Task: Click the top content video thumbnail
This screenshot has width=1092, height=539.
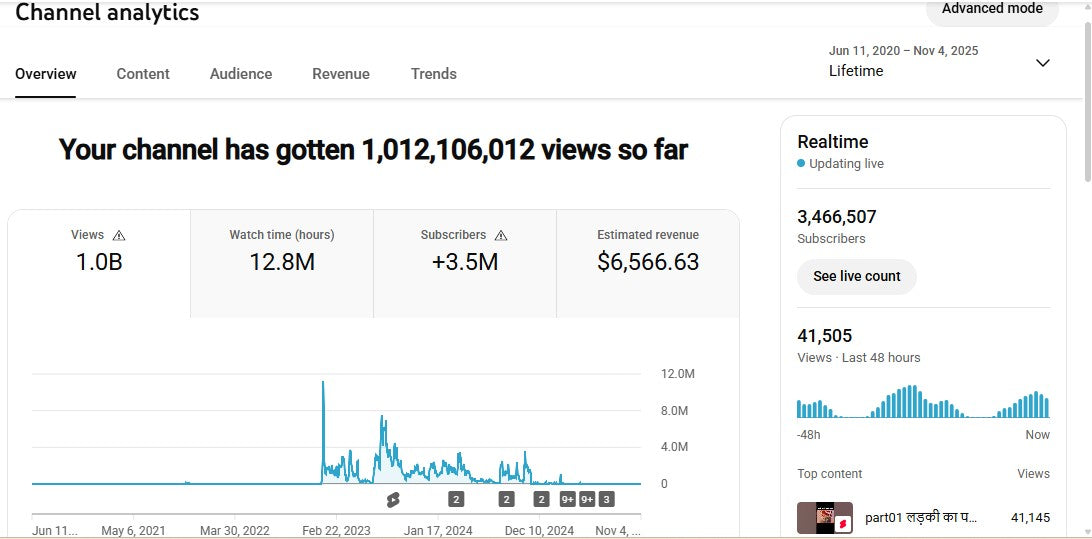Action: 824,518
